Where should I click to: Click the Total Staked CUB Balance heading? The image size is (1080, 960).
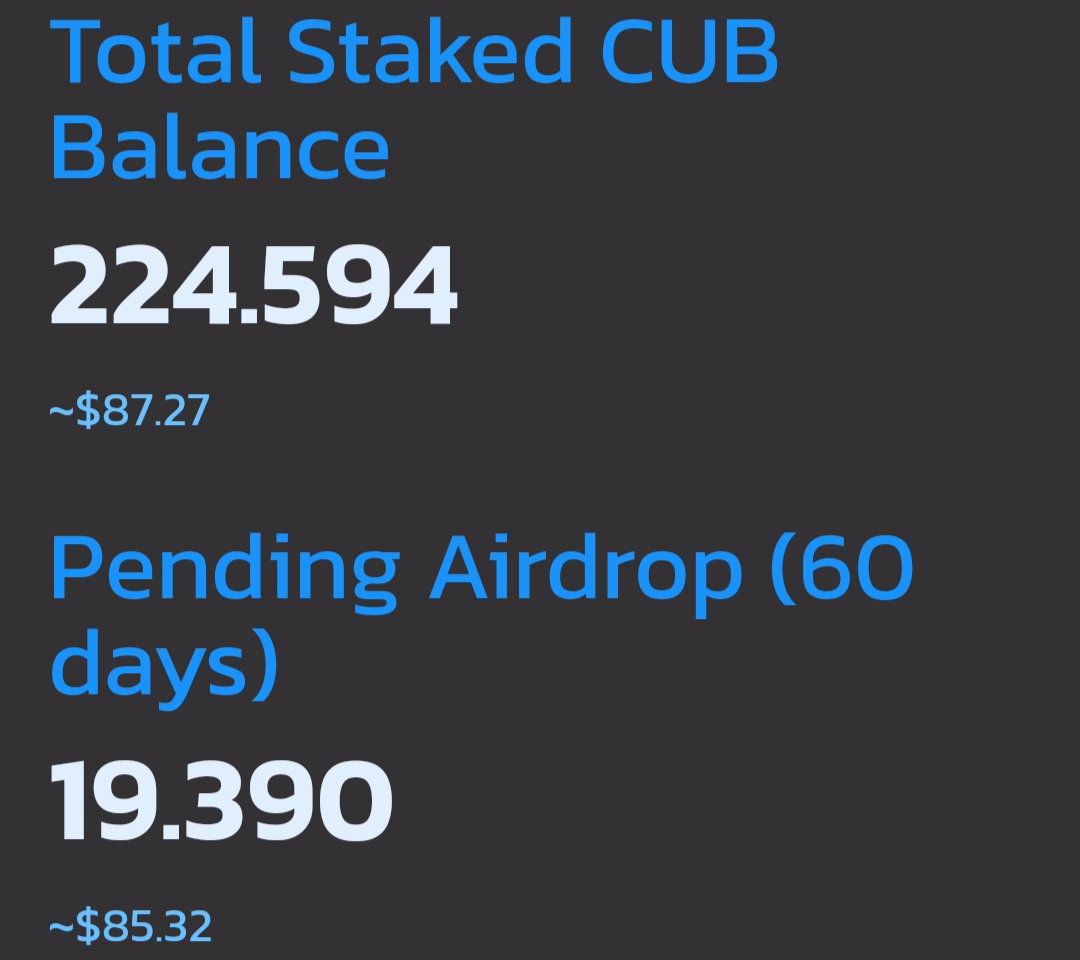coord(415,98)
